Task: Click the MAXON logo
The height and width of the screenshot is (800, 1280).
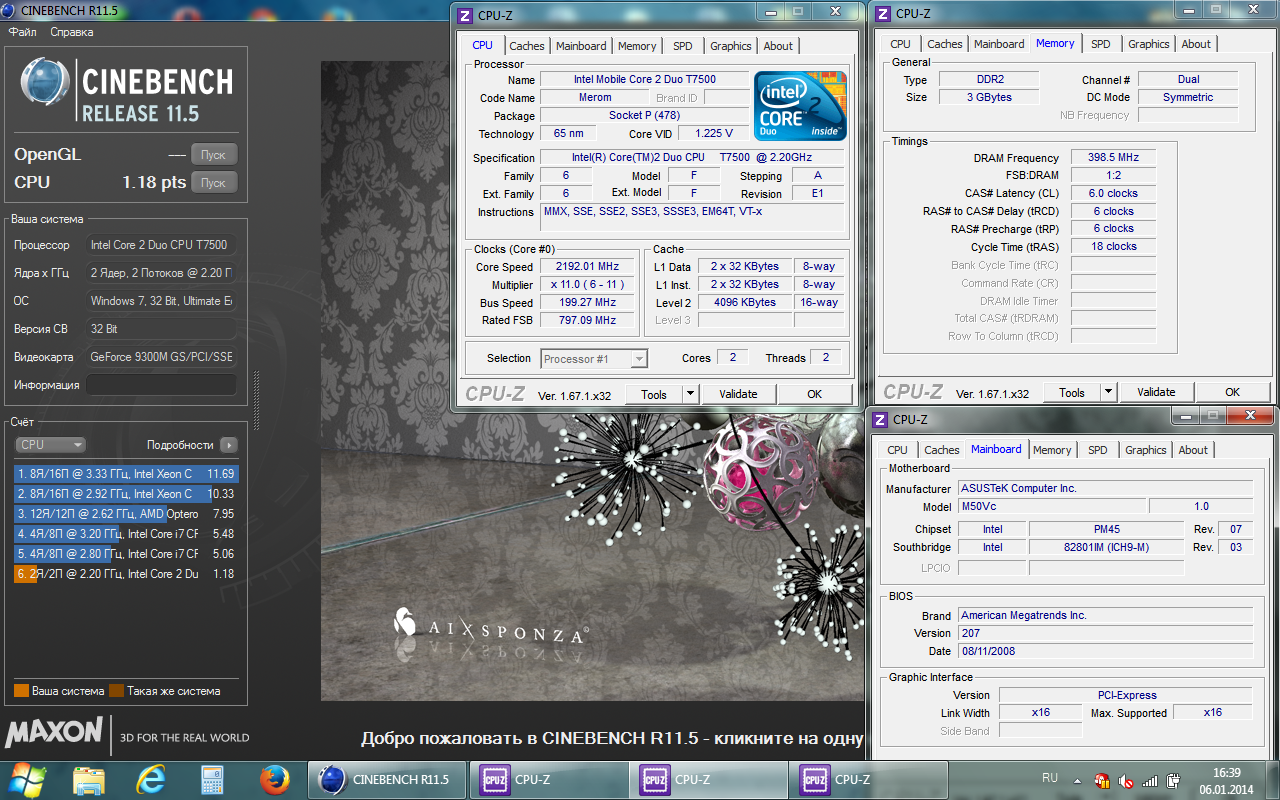Action: tap(54, 732)
